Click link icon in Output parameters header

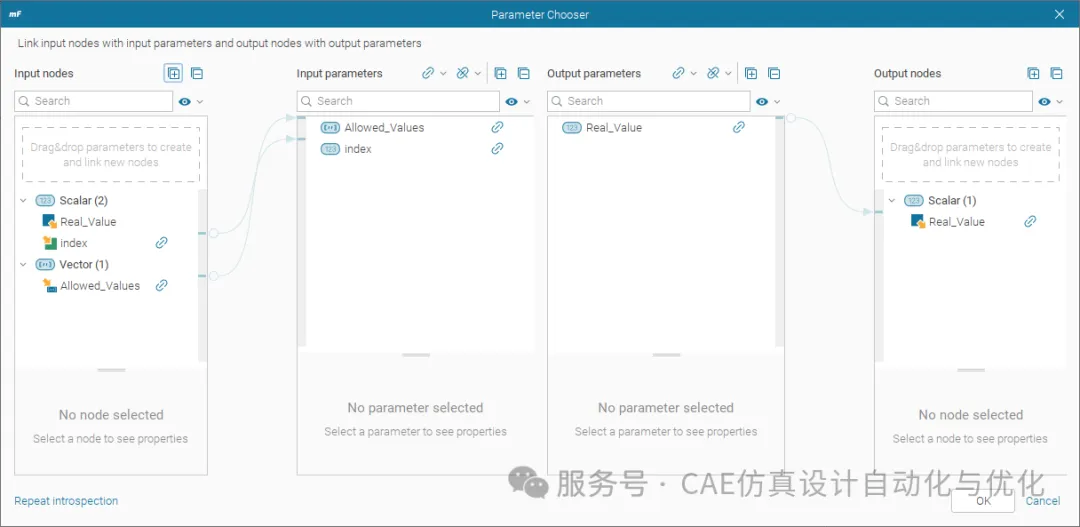(x=678, y=73)
